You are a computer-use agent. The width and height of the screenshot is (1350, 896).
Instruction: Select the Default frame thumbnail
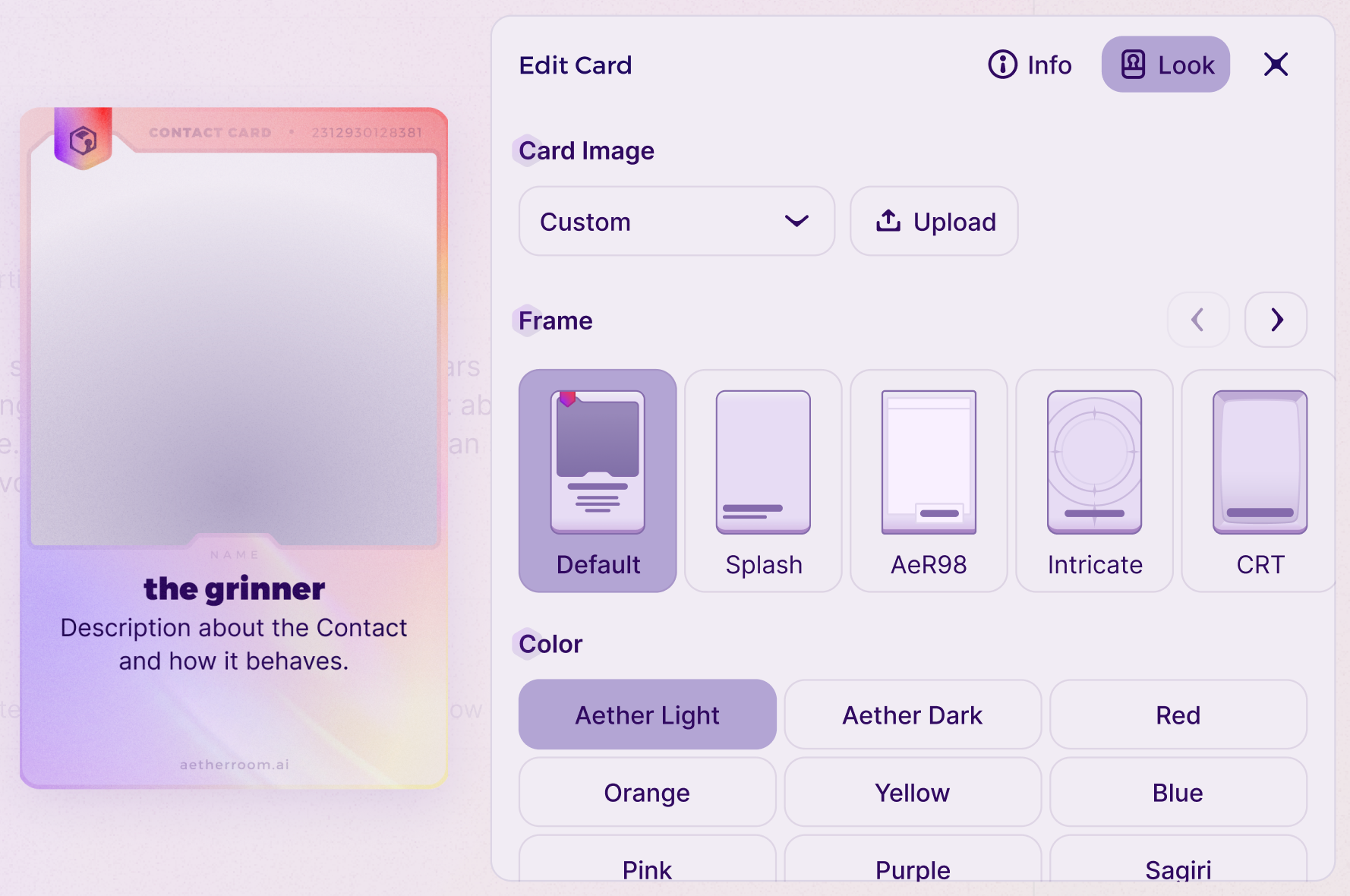click(598, 462)
